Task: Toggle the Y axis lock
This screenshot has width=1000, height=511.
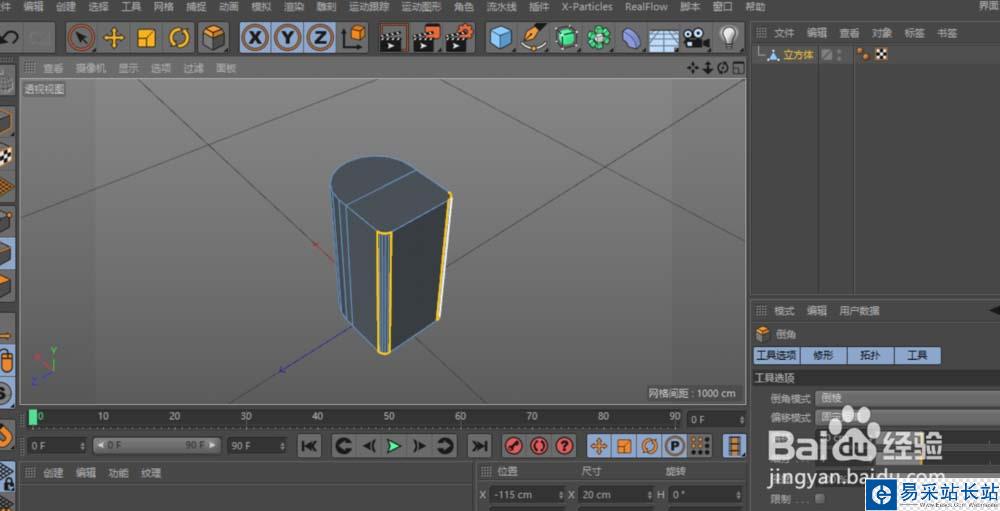Action: point(288,39)
